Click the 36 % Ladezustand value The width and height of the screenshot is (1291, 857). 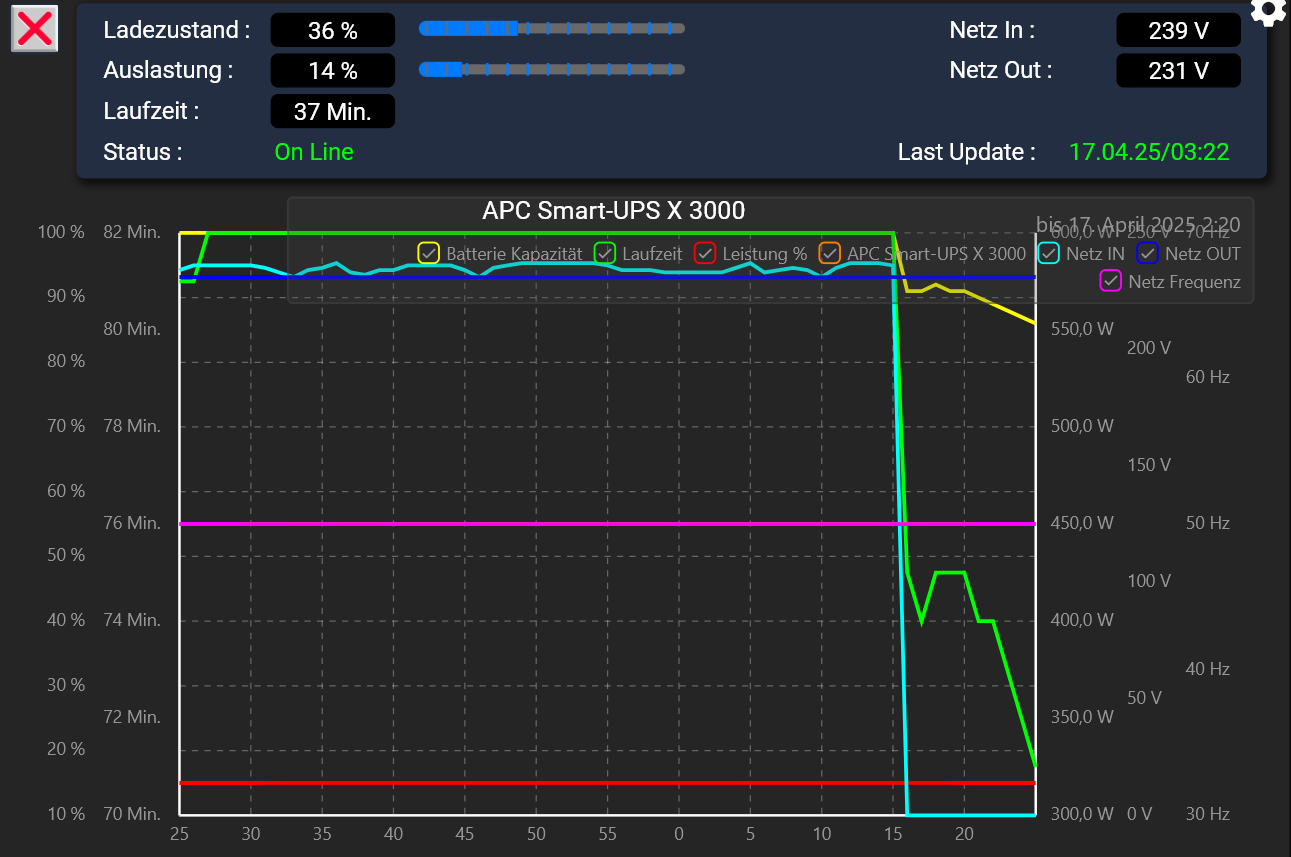coord(333,31)
